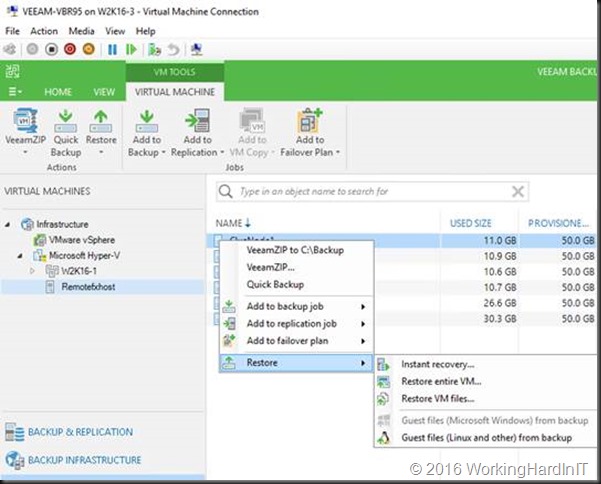Pause the virtual machine
Image resolution: width=601 pixels, height=484 pixels.
[x=112, y=49]
